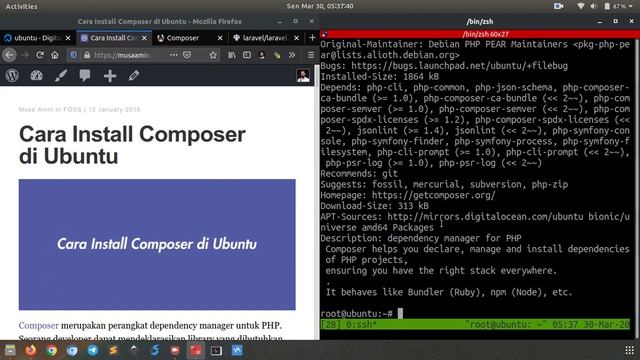Viewport: 640px width, 360px height.
Task: Click the tracking protection shield icon
Action: point(73,55)
